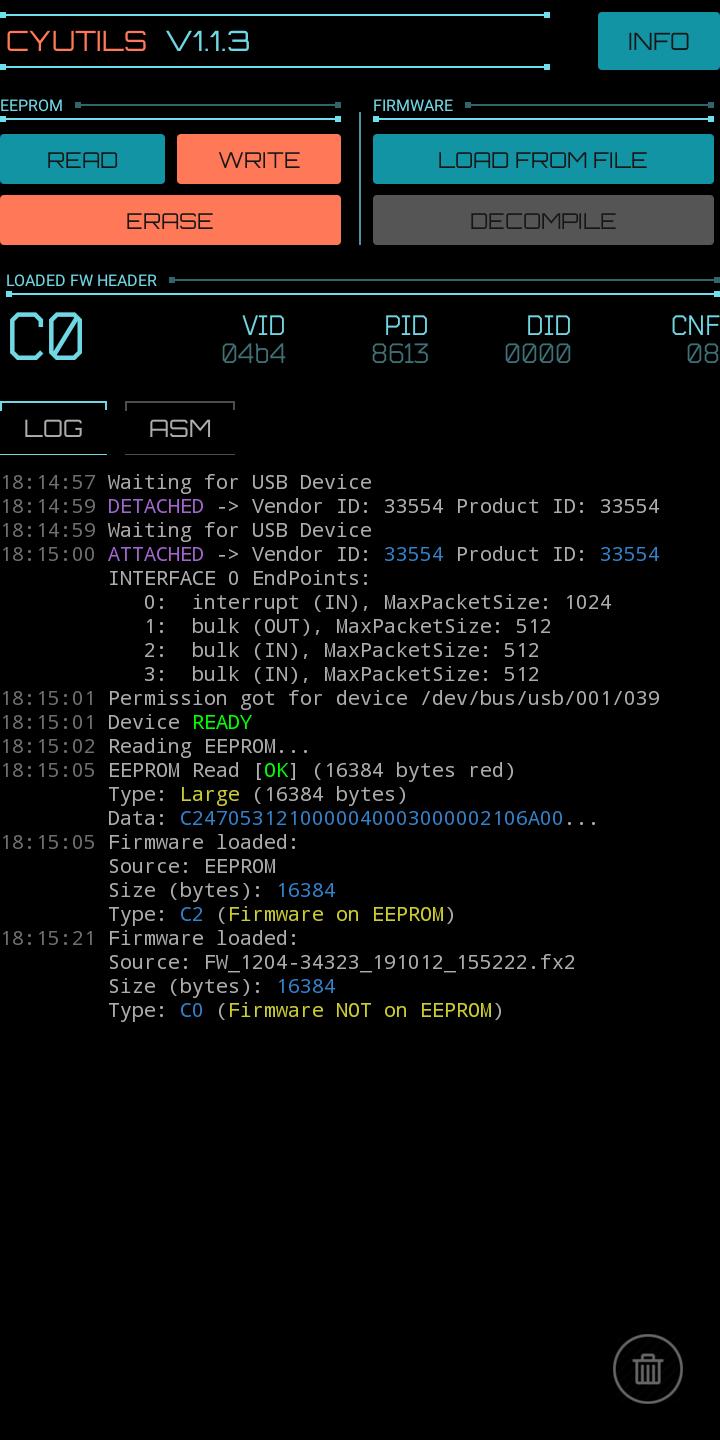Tap the green READY status text
Screen dimensions: 720x1440
[x=222, y=722]
